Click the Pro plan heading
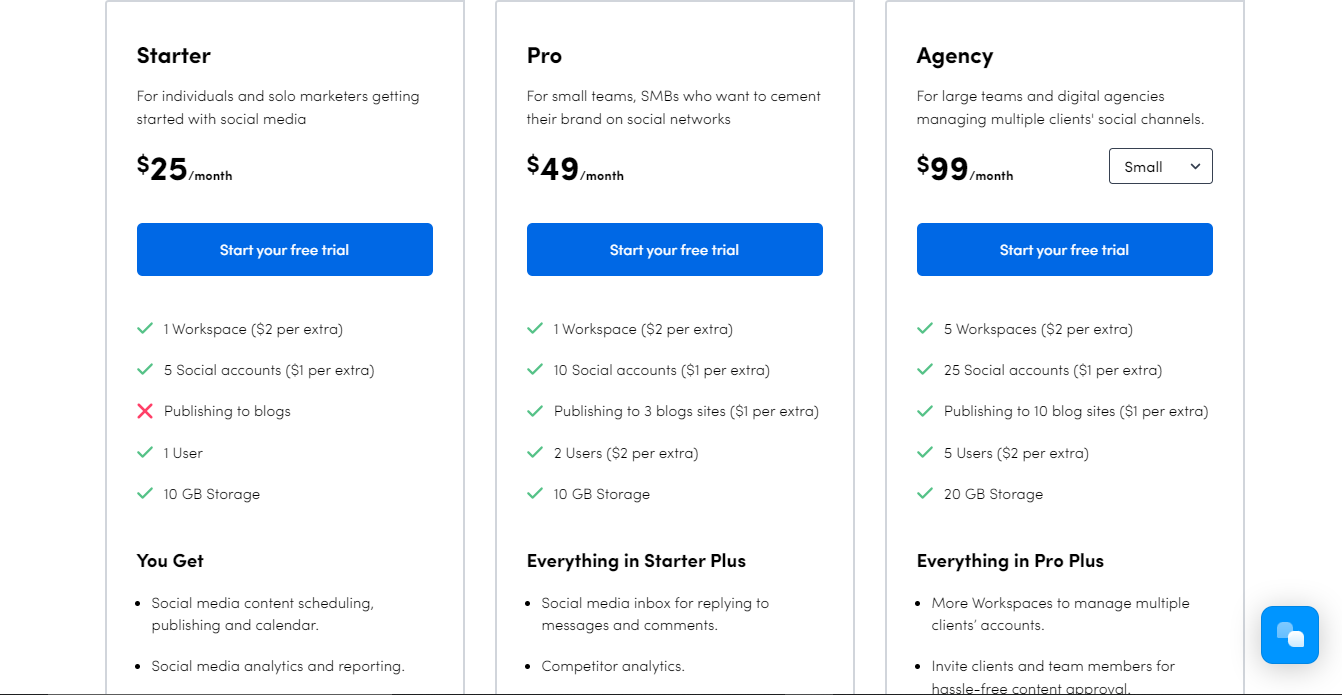 tap(544, 56)
